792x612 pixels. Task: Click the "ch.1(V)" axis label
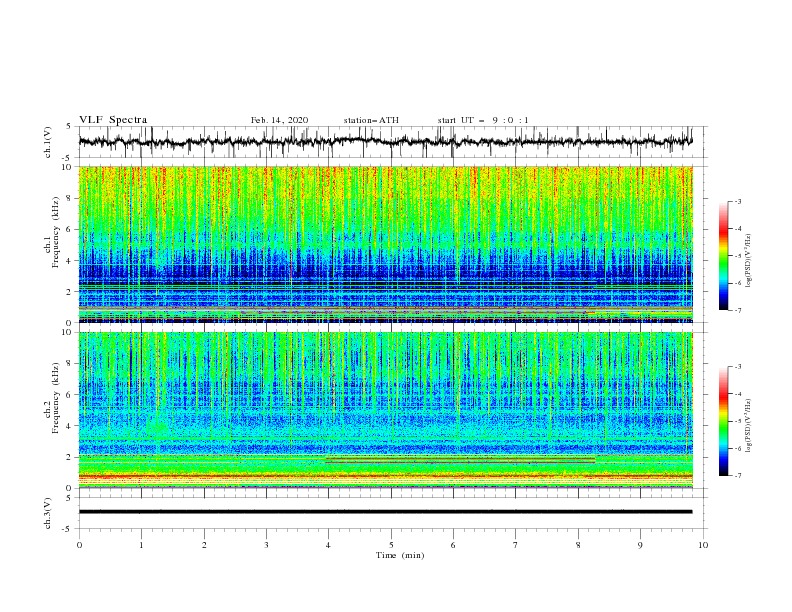pyautogui.click(x=48, y=142)
